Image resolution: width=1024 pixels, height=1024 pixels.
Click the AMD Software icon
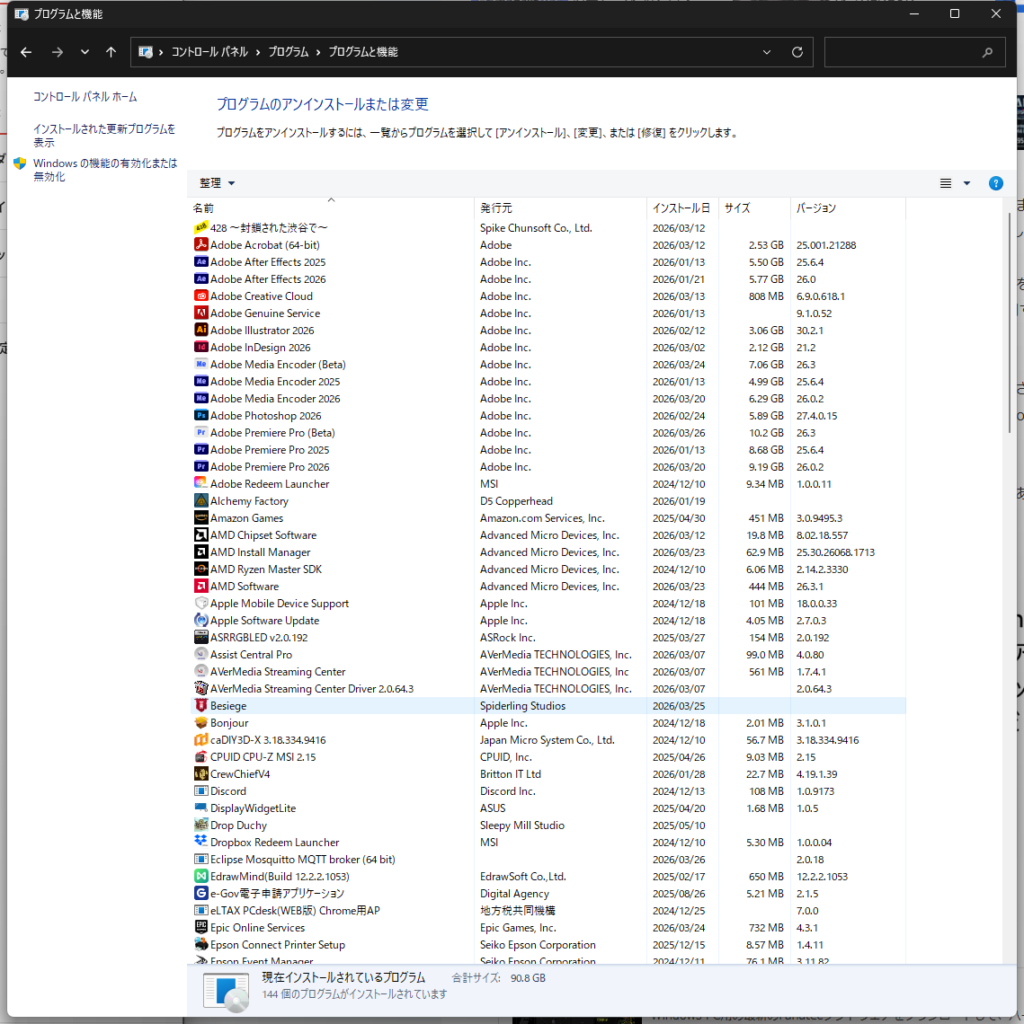tap(201, 586)
